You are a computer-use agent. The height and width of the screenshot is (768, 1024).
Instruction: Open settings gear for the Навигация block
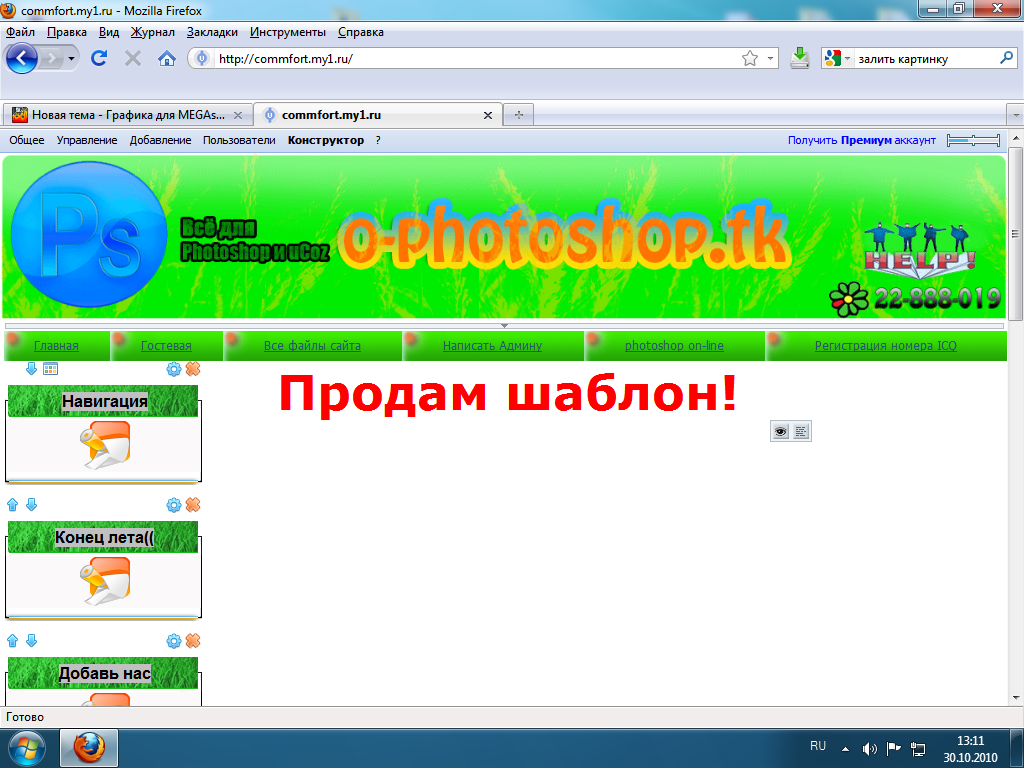click(174, 369)
